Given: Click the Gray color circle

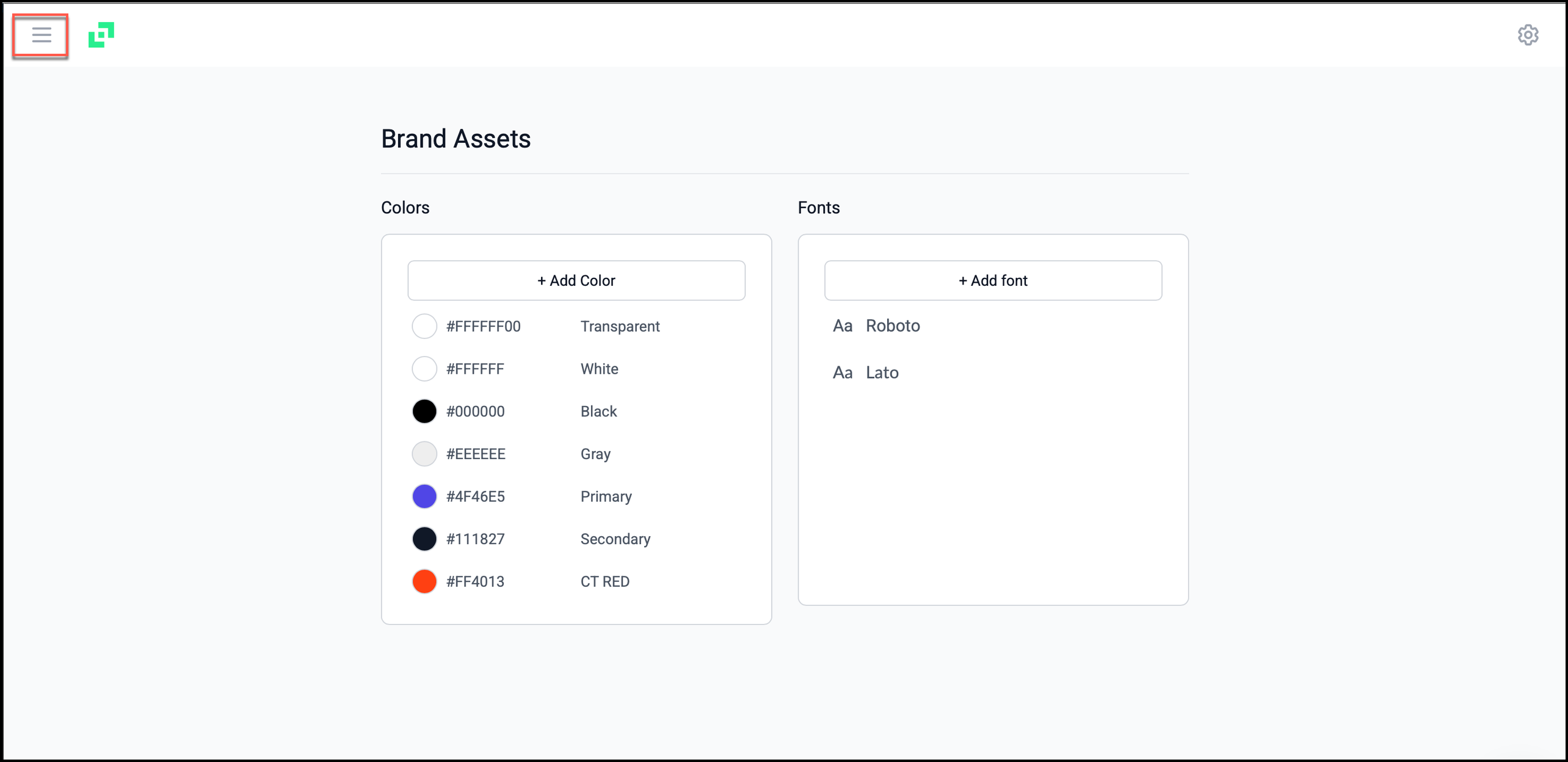Looking at the screenshot, I should [x=424, y=454].
